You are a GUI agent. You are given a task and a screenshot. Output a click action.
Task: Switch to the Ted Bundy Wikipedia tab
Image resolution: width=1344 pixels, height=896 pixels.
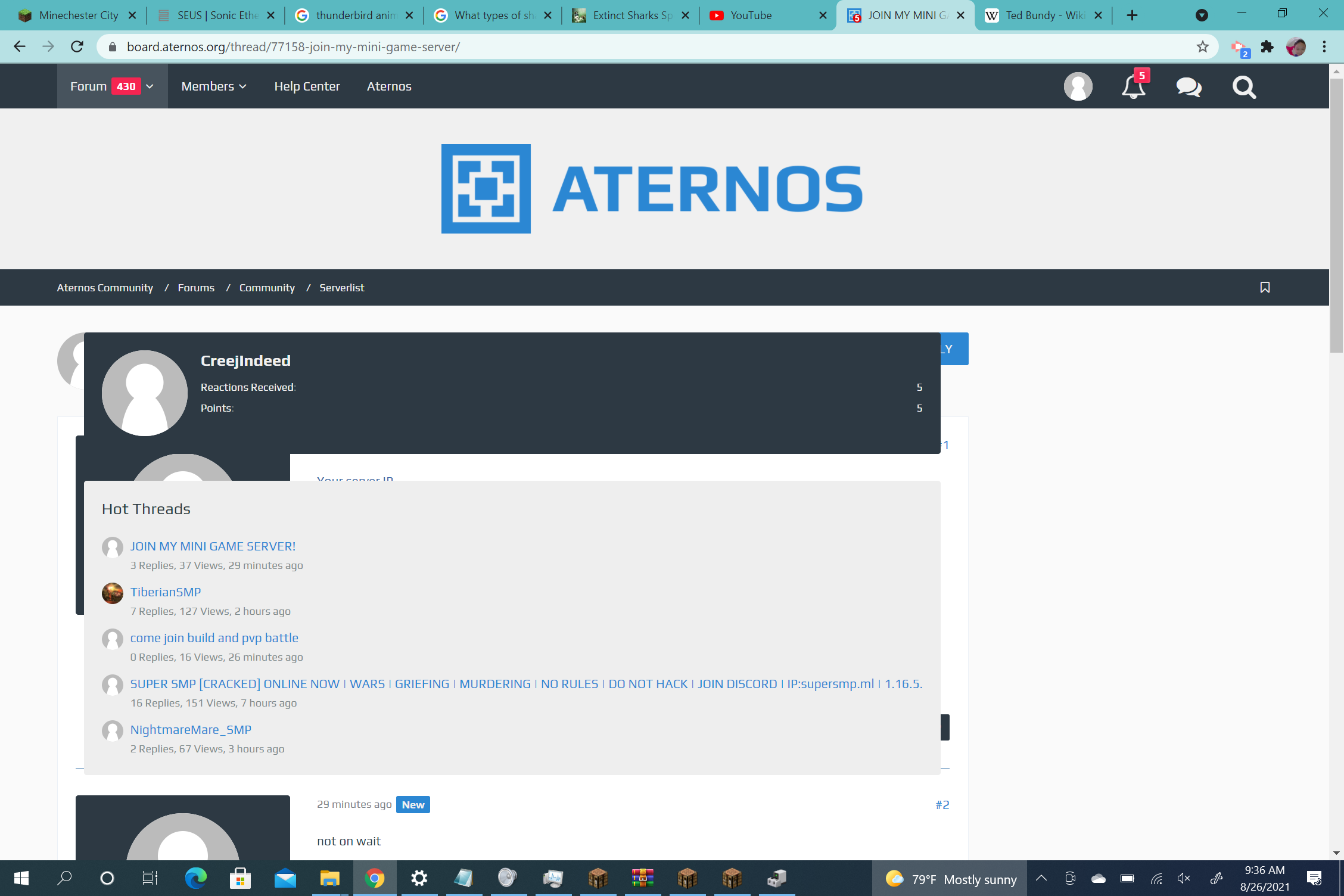coord(1044,15)
